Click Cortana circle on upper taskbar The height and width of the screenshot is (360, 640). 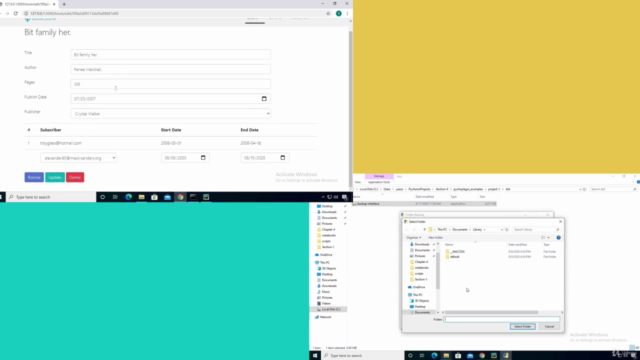click(x=102, y=197)
